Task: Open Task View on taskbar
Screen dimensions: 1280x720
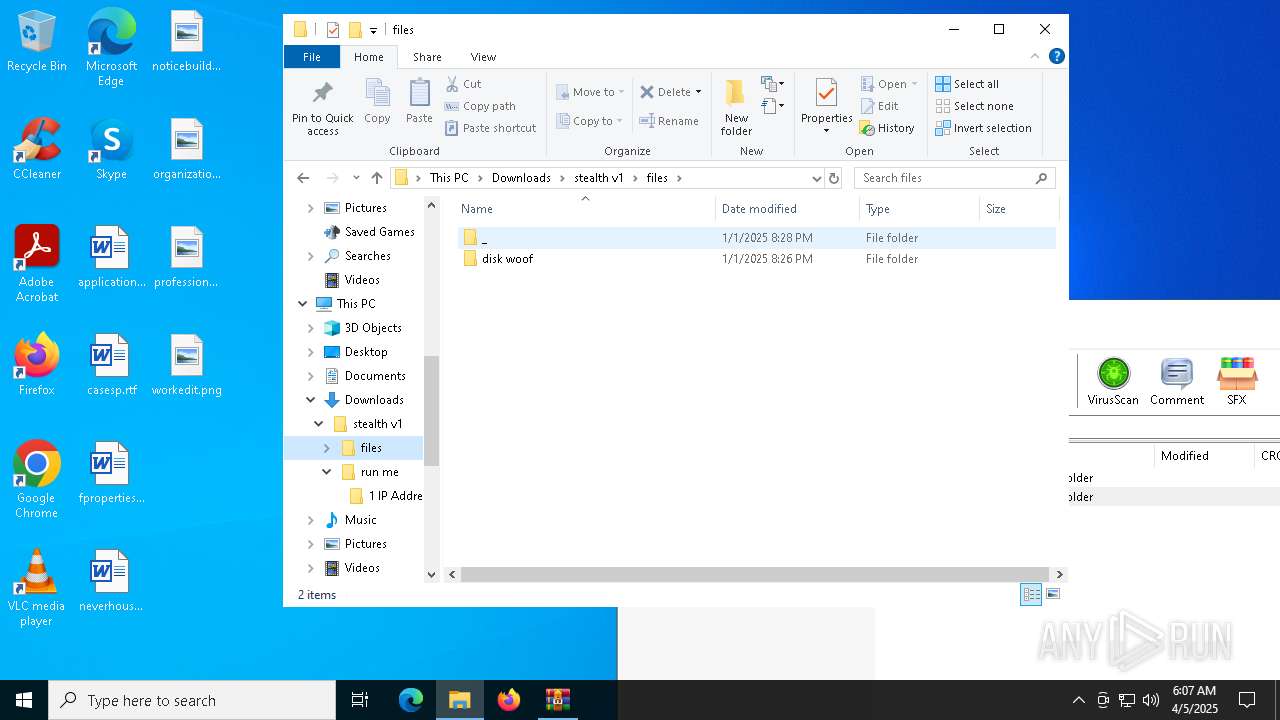Action: [360, 699]
